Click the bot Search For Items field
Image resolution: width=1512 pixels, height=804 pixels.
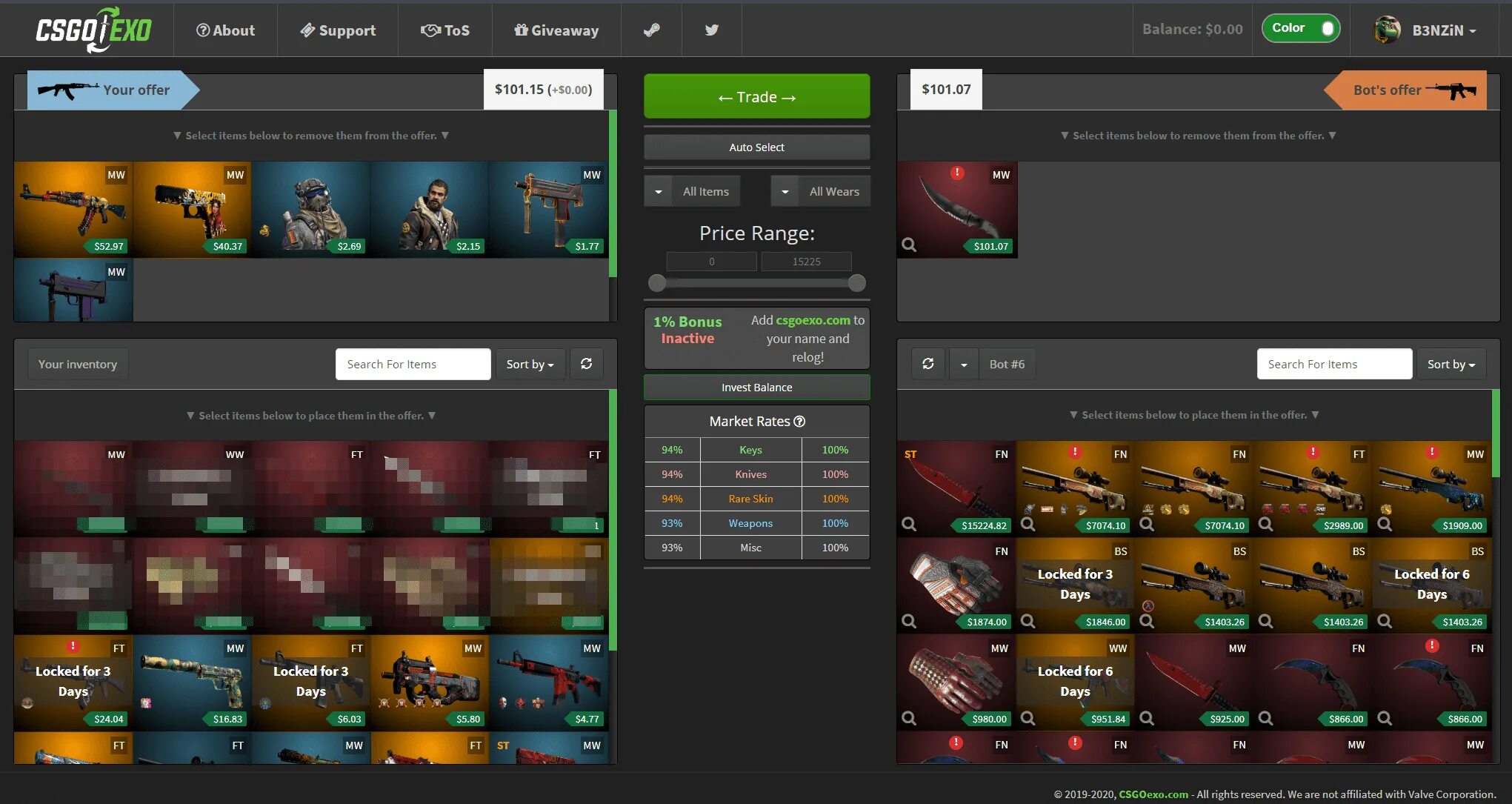click(x=1333, y=365)
